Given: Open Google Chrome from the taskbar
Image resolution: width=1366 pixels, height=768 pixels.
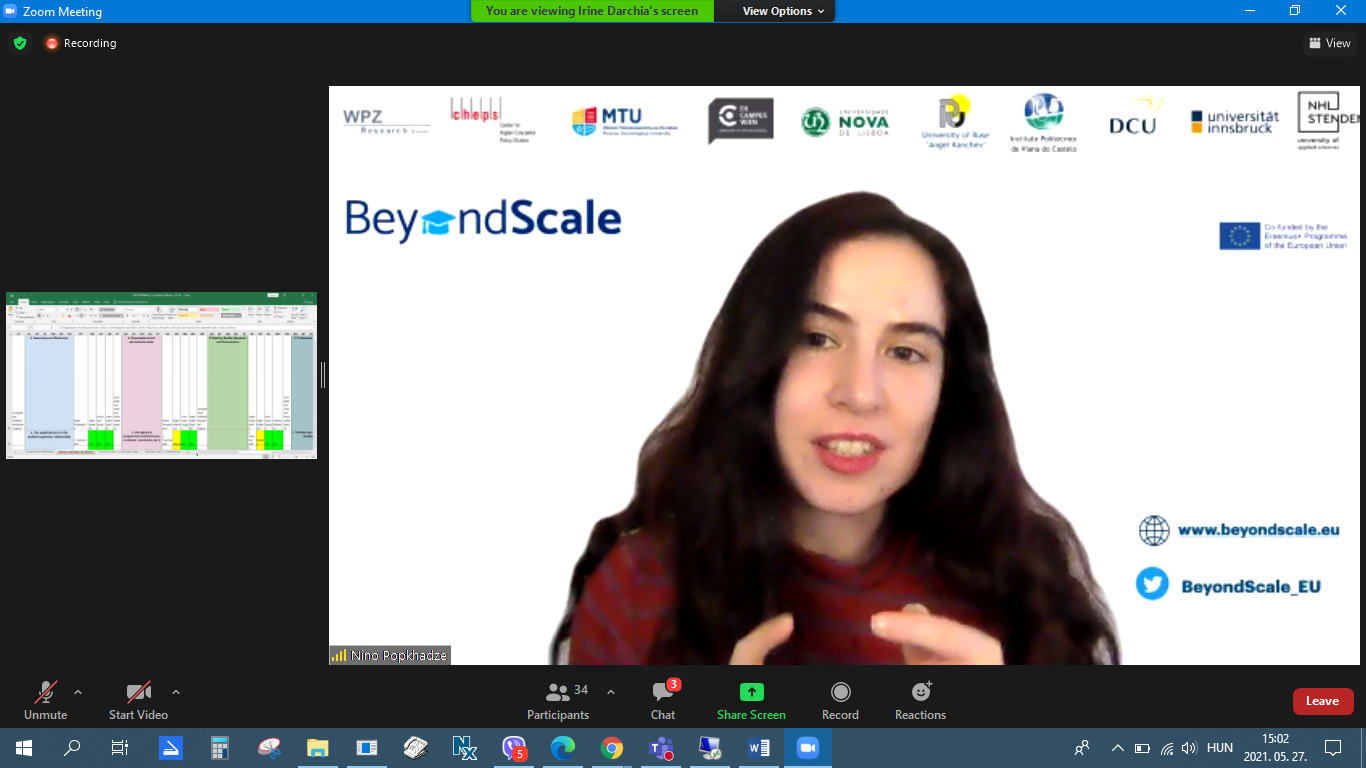Looking at the screenshot, I should [612, 748].
